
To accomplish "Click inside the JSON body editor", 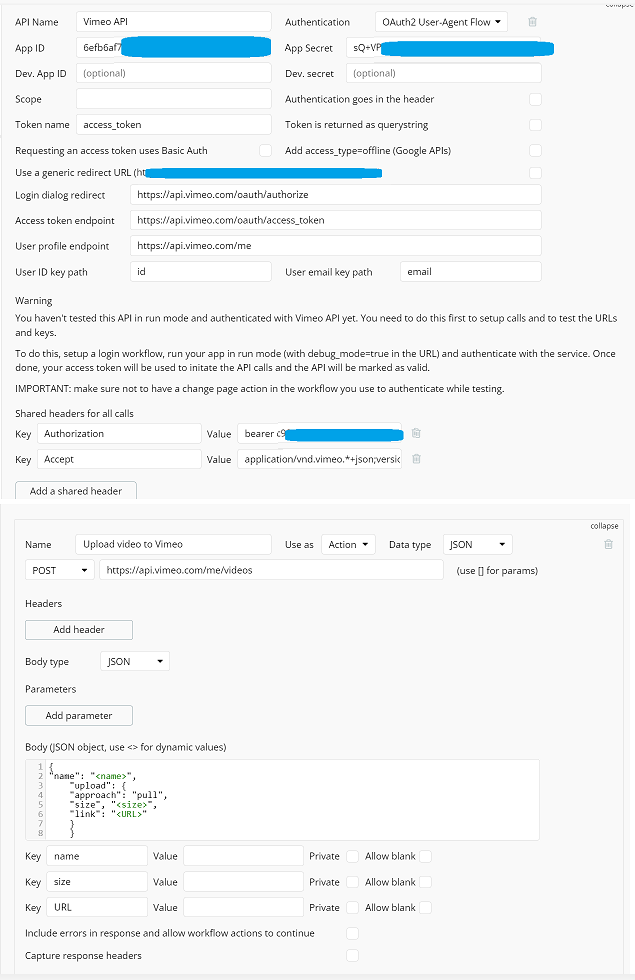I will coord(282,800).
